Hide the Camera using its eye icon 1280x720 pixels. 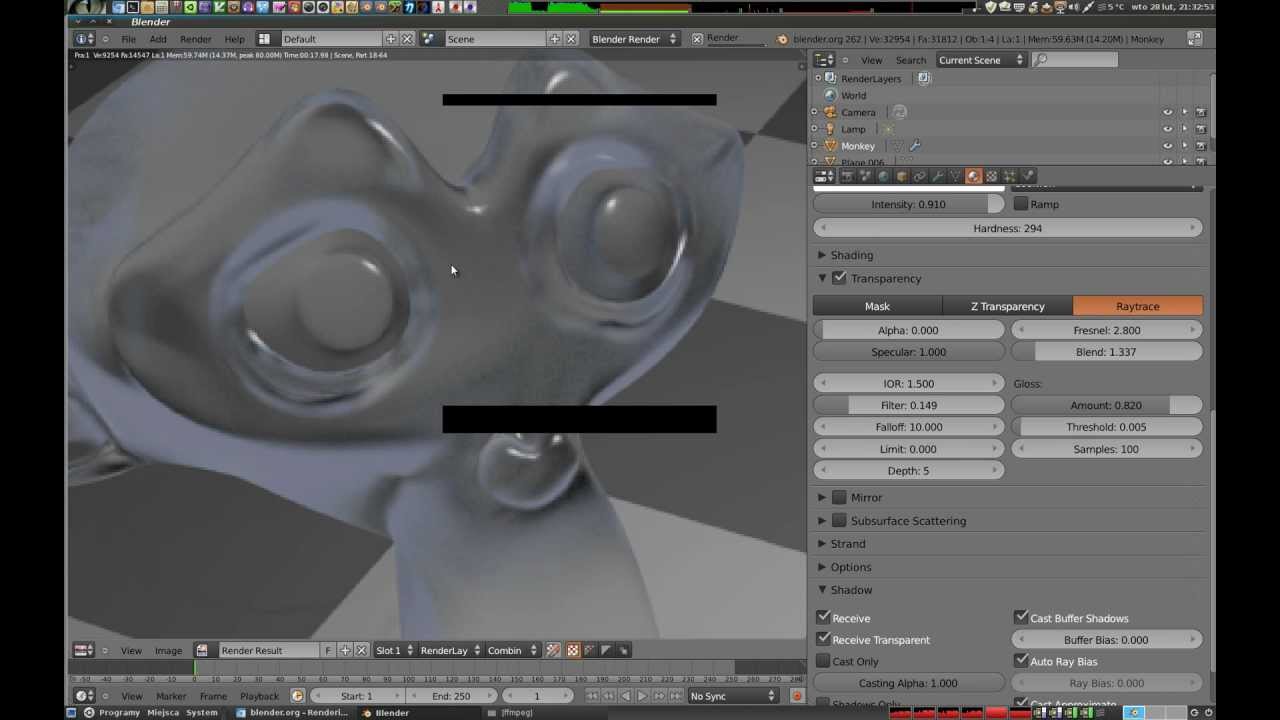1167,112
